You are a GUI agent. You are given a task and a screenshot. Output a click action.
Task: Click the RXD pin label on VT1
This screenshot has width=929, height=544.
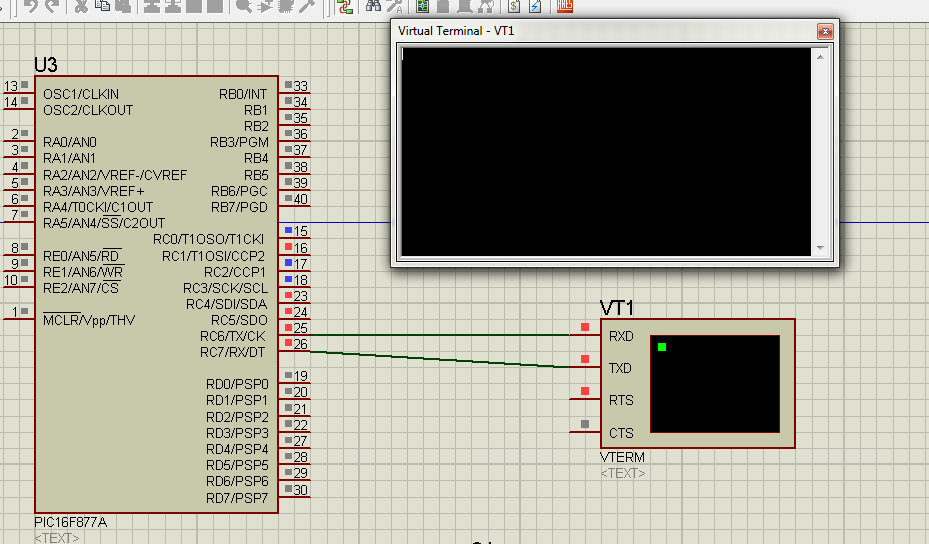coord(621,336)
